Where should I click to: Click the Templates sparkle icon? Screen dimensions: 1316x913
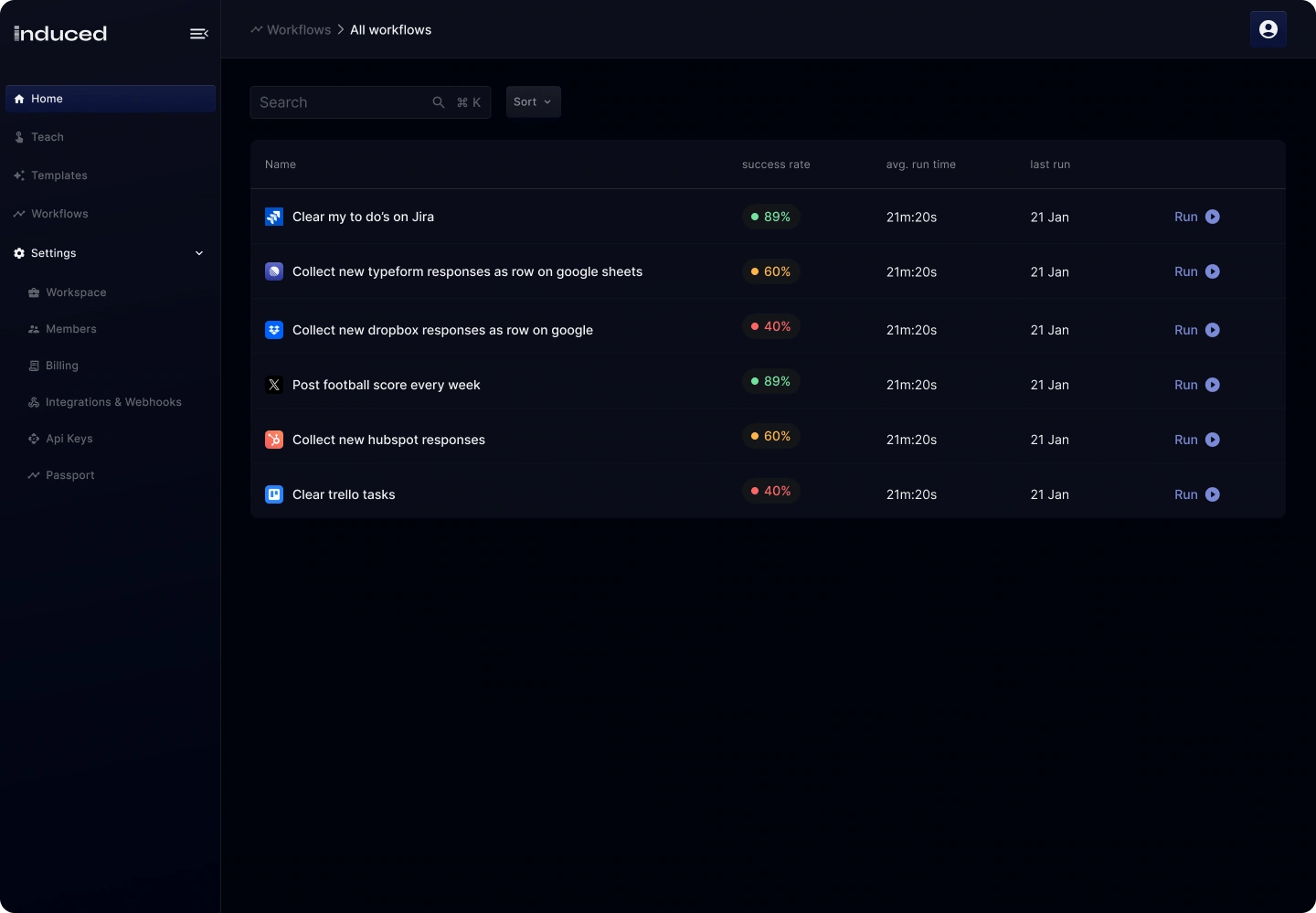[x=19, y=175]
